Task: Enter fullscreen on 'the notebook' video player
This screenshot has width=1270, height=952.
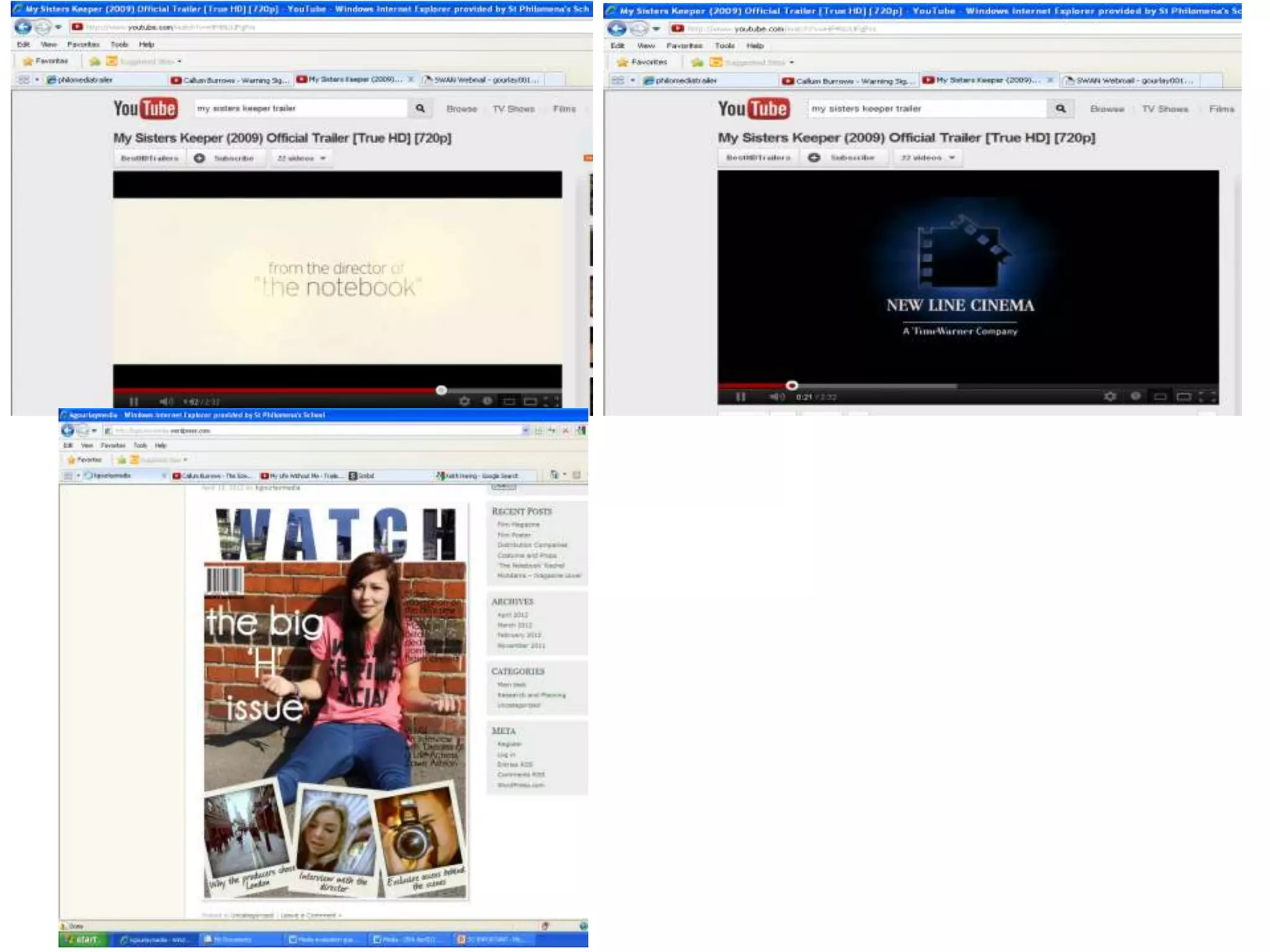Action: (551, 401)
